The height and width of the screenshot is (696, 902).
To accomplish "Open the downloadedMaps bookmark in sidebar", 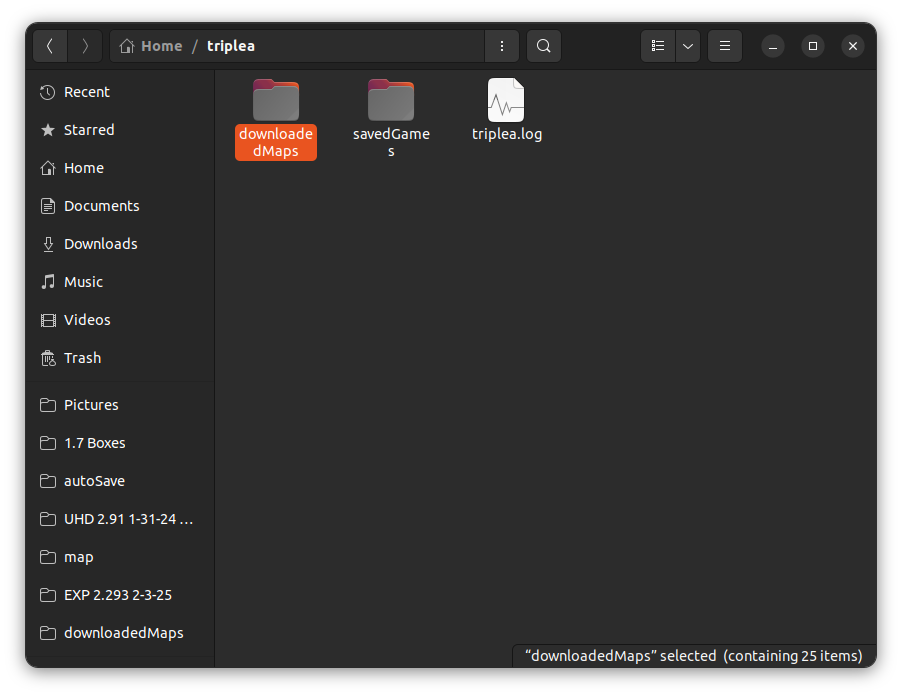I will tap(120, 633).
